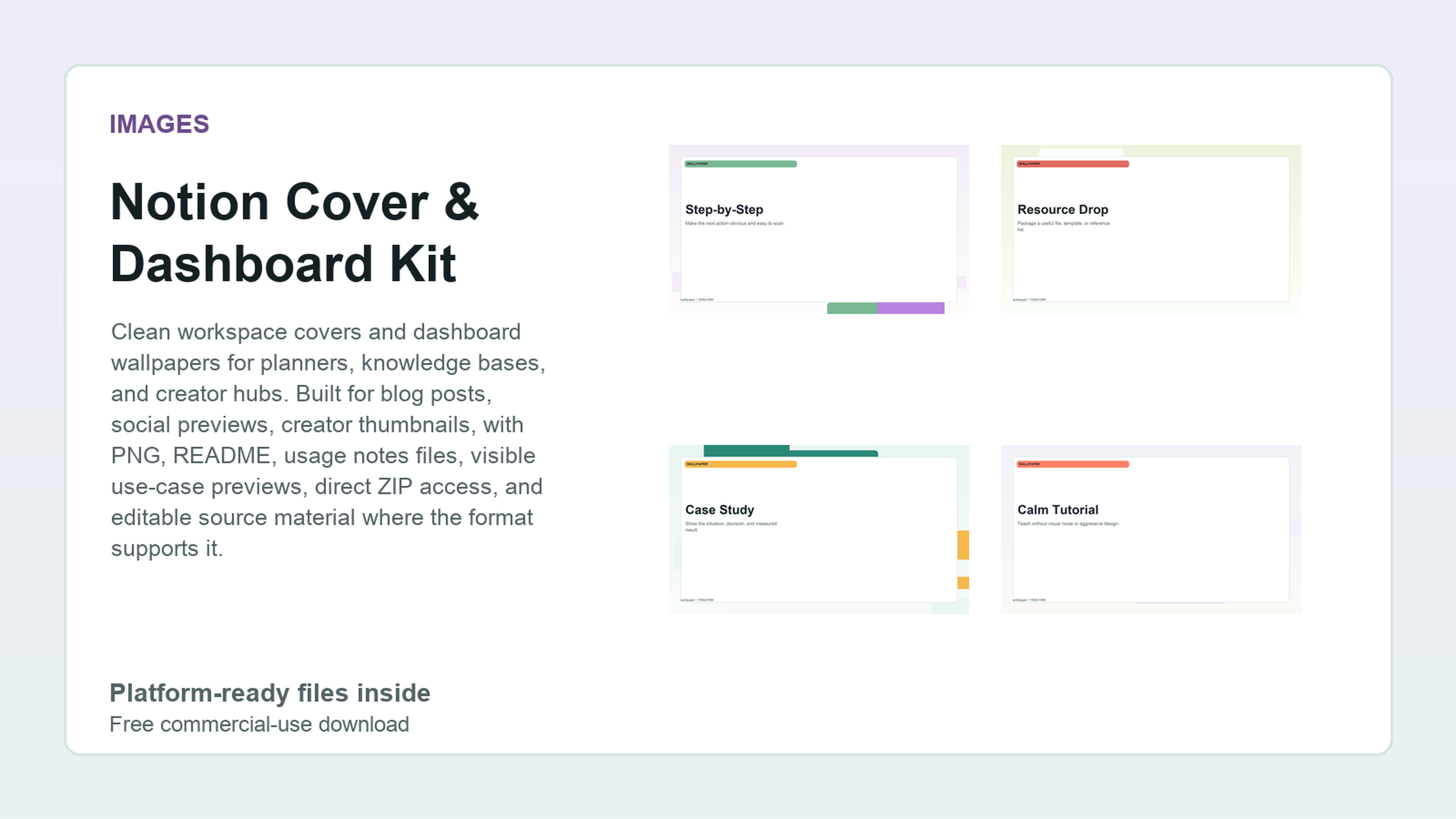Click the Notion Cover & Dashboard Kit title
The height and width of the screenshot is (819, 1456).
[294, 233]
